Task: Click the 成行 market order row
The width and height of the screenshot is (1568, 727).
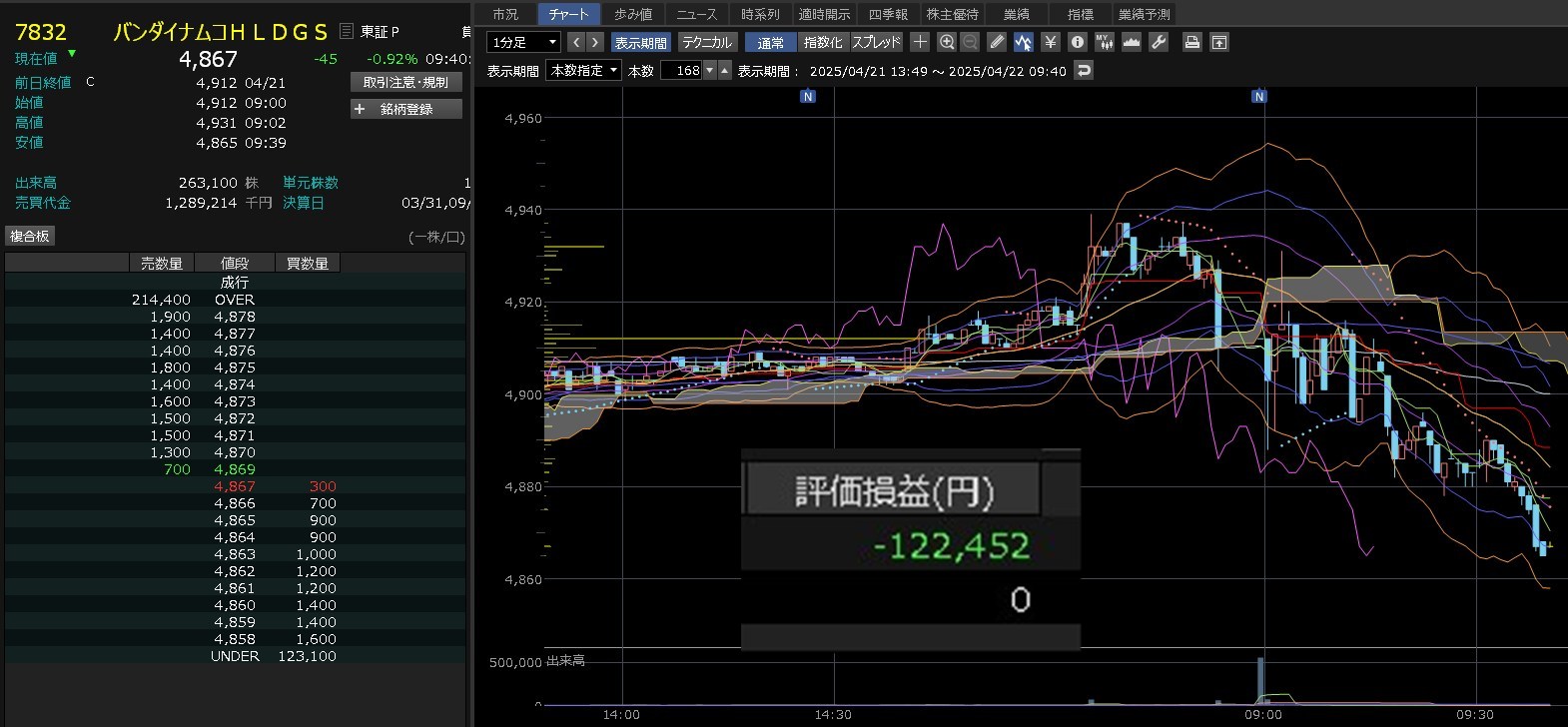Action: coord(235,283)
